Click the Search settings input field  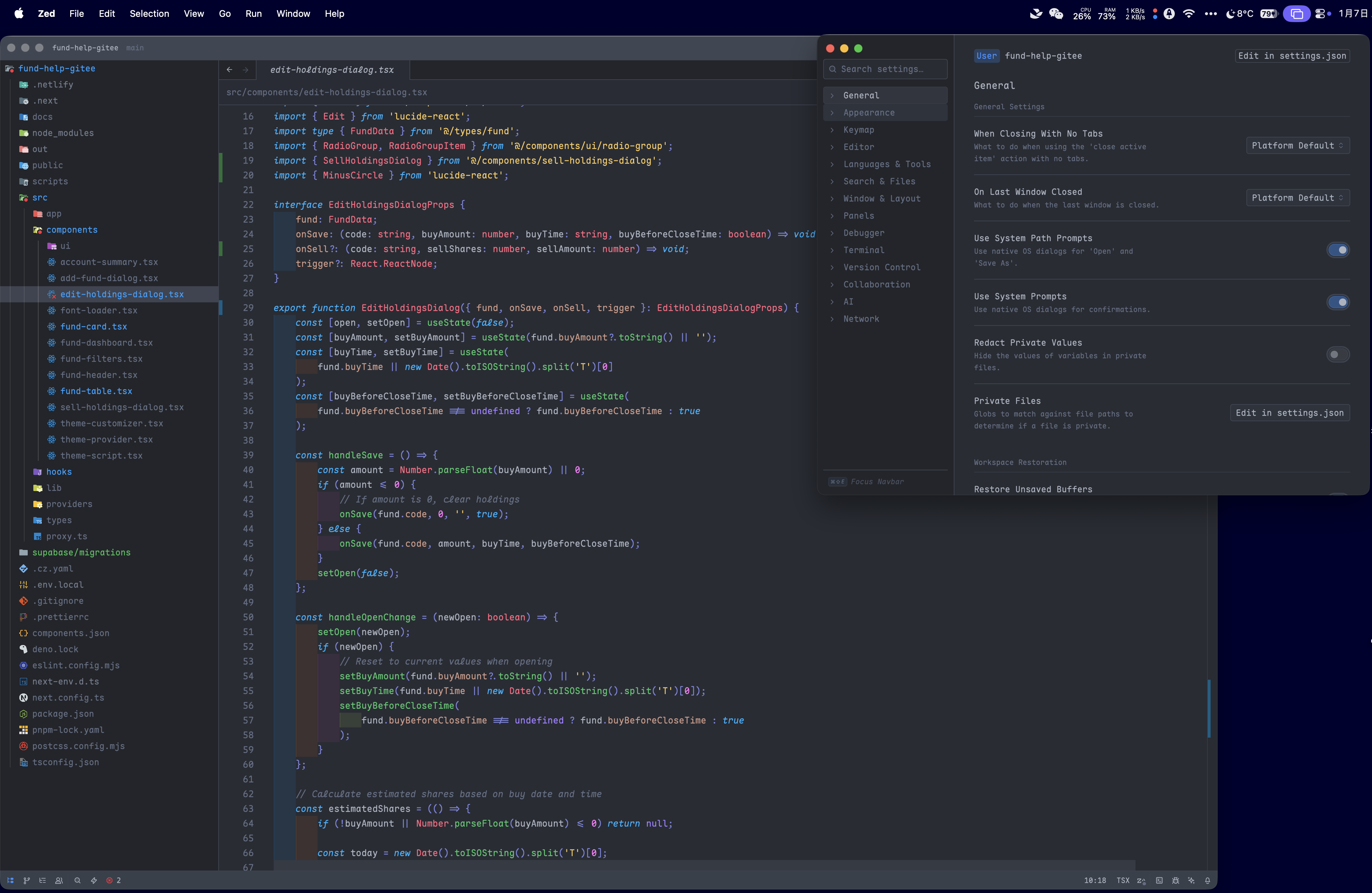coord(888,69)
